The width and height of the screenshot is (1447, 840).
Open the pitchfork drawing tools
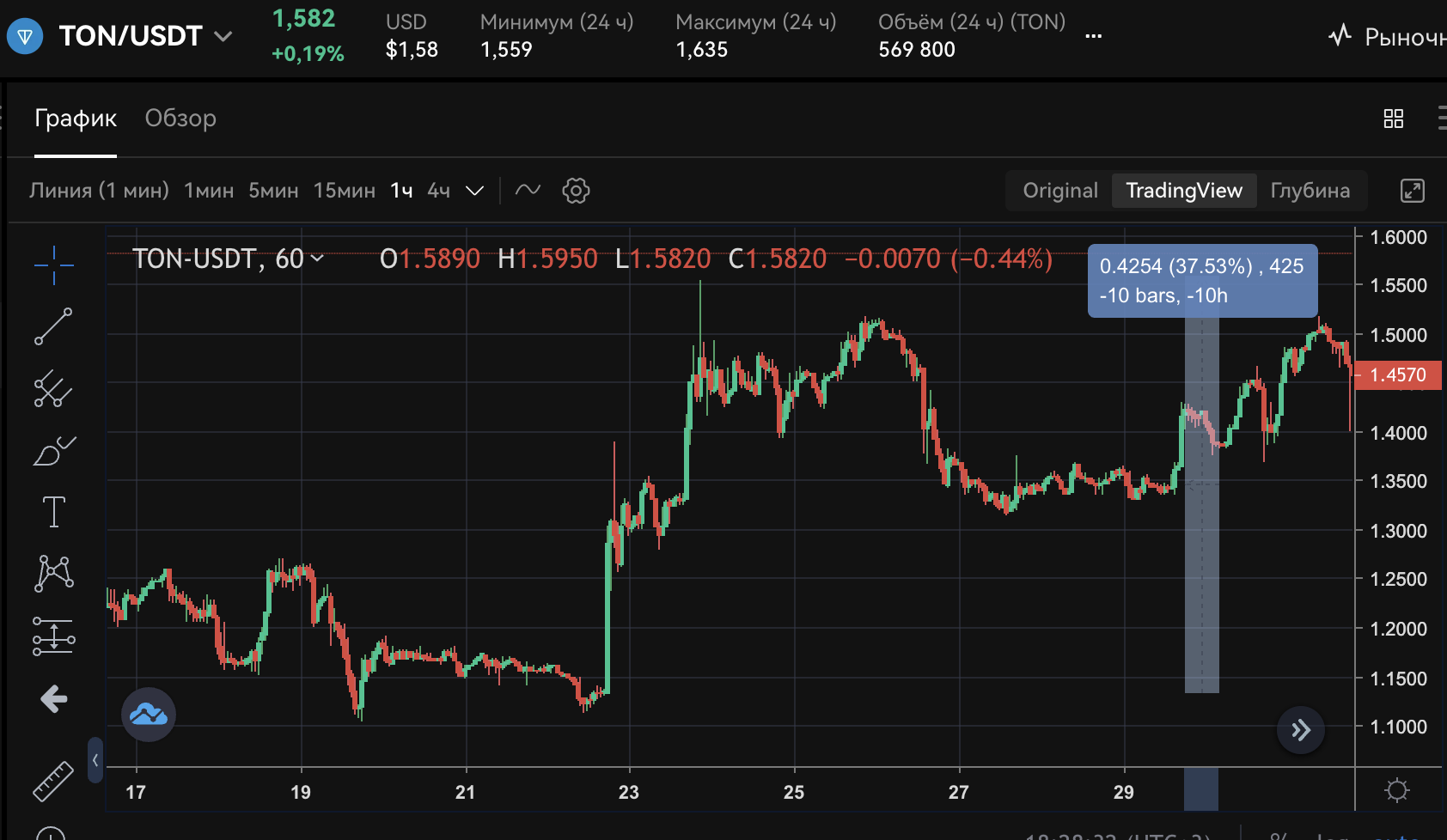coord(53,388)
